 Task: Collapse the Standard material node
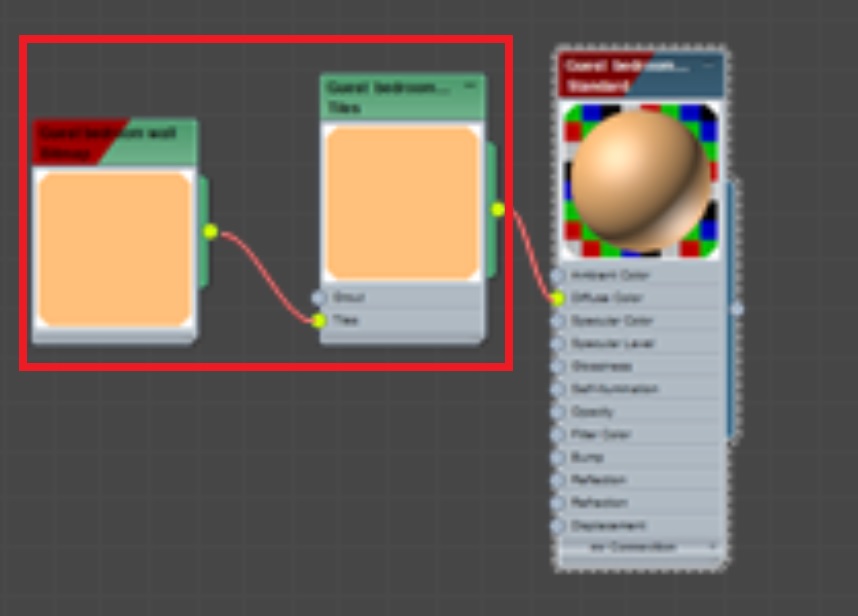(x=707, y=63)
